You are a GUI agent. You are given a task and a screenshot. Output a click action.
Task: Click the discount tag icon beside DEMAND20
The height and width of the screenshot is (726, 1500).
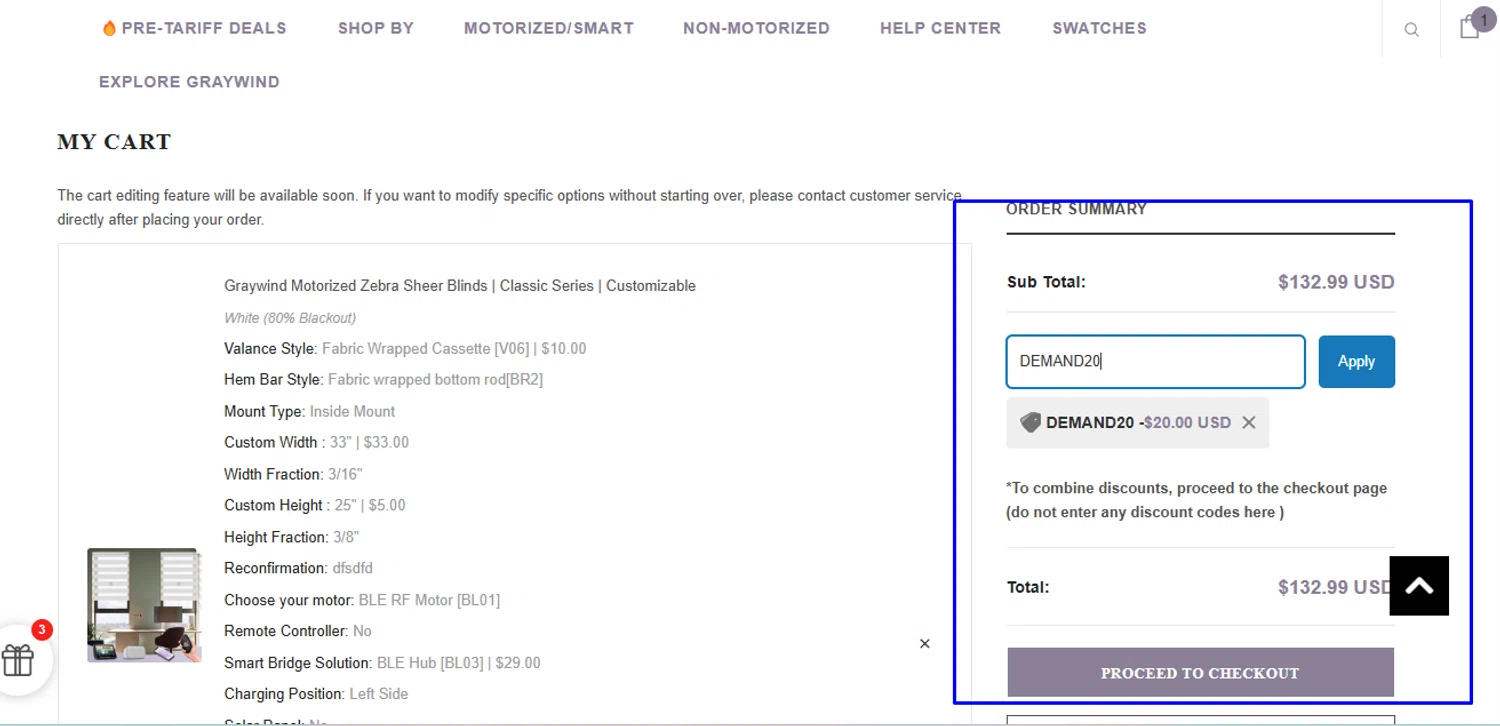point(1030,423)
